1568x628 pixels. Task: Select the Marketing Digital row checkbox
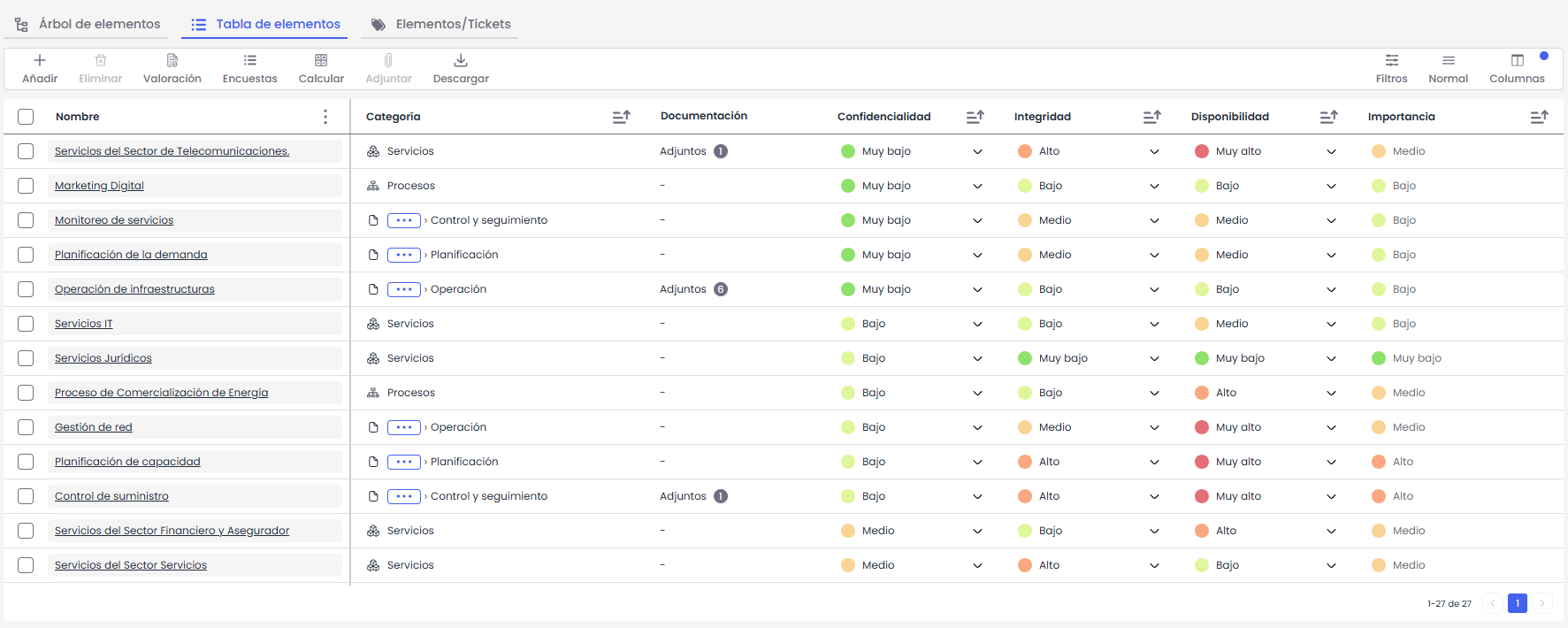26,186
